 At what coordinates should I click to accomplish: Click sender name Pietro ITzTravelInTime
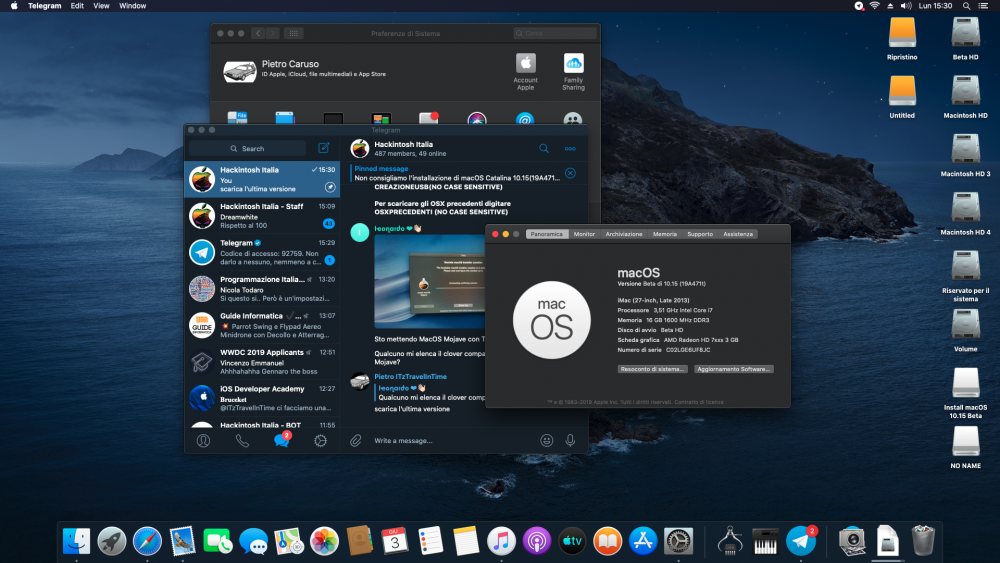[410, 376]
